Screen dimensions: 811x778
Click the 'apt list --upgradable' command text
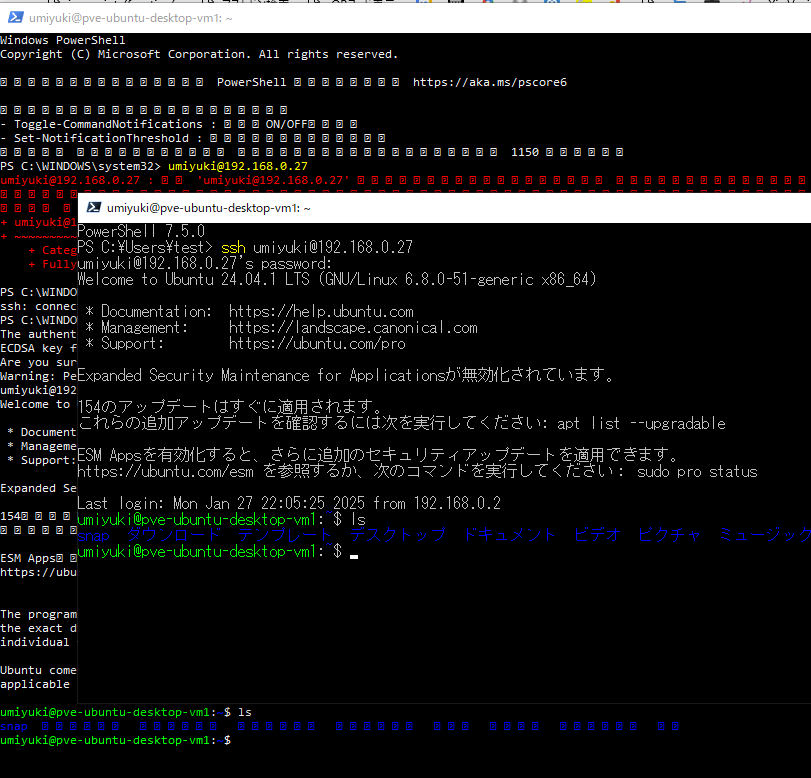click(641, 424)
